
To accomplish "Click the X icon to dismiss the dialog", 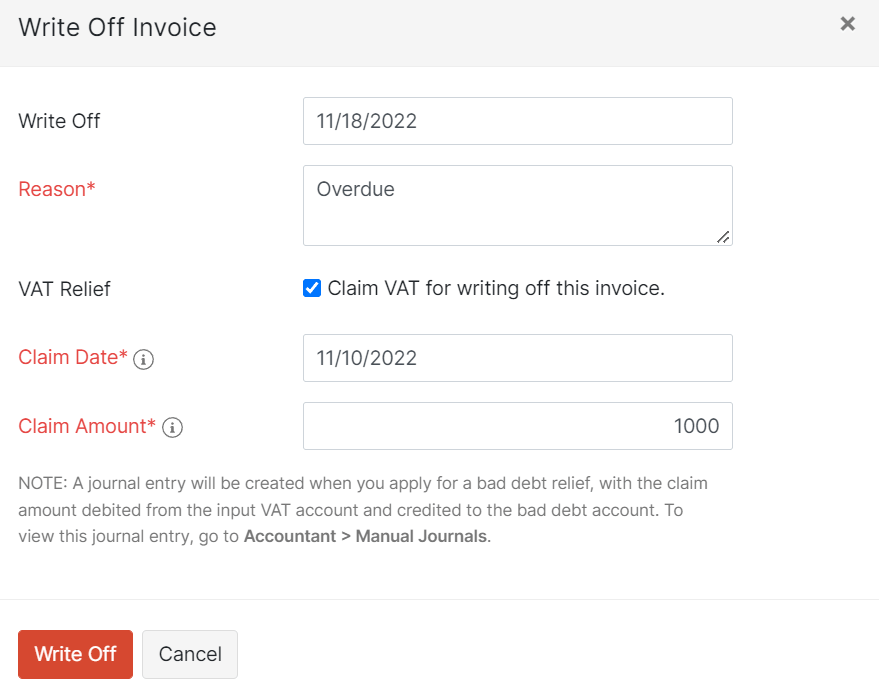I will coord(848,23).
